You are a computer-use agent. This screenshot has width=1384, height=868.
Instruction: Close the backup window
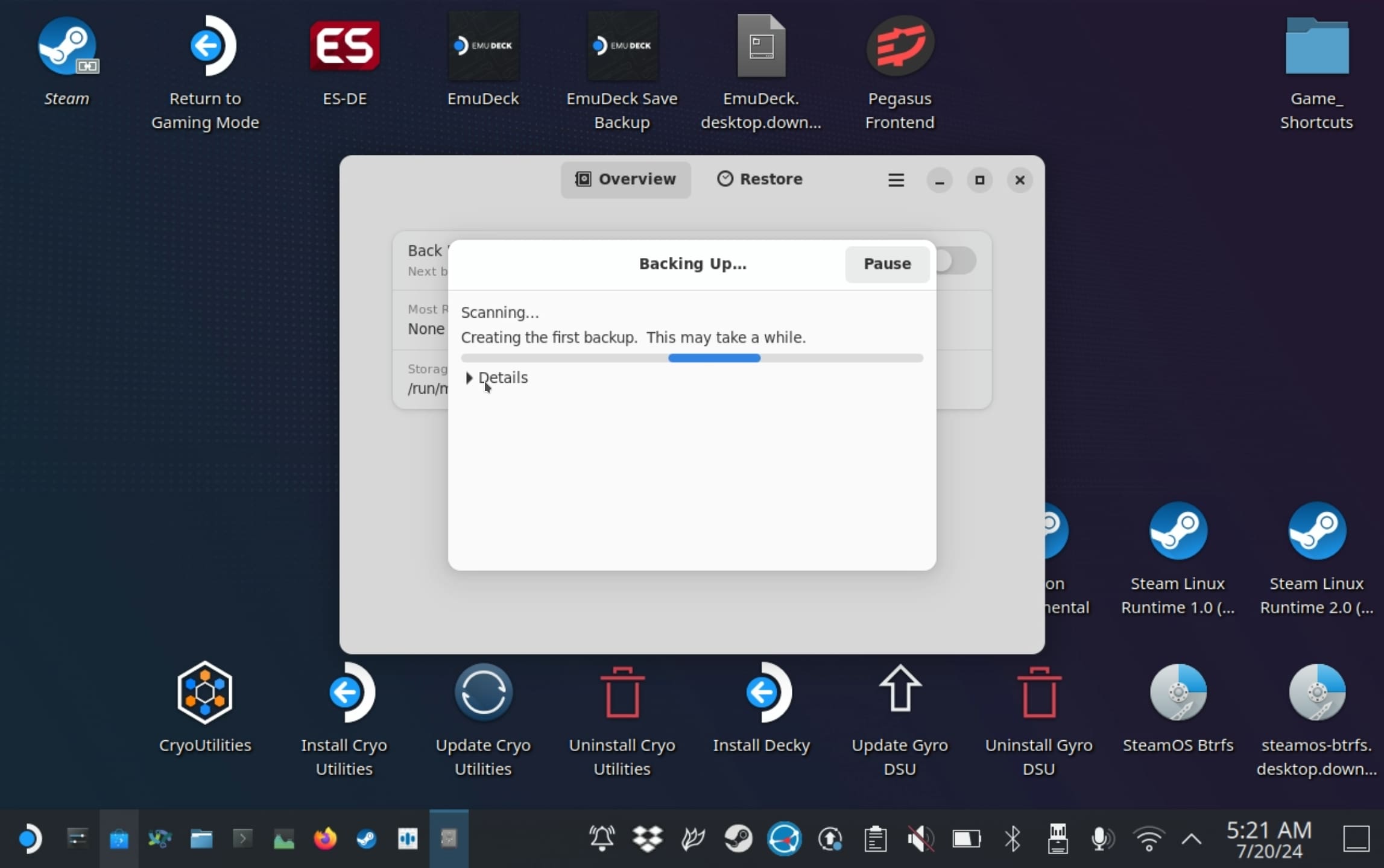click(1020, 180)
